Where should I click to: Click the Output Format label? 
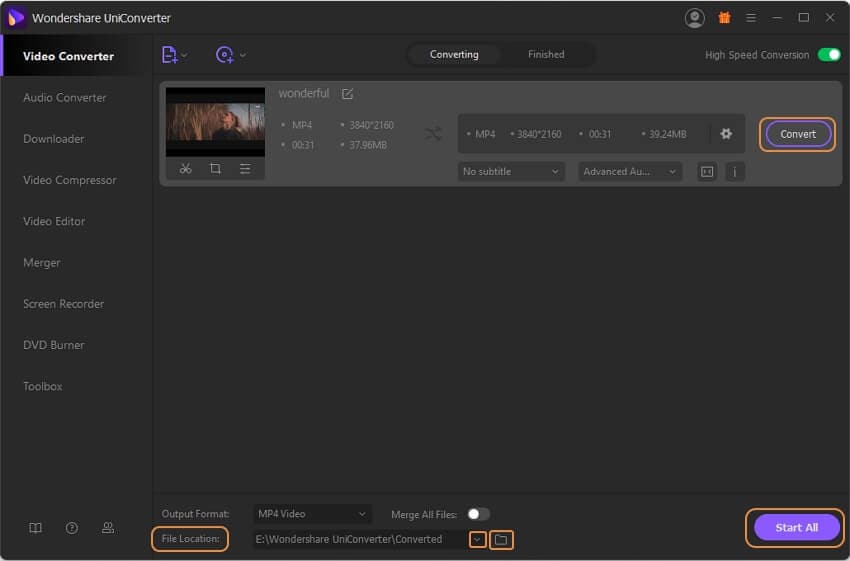[x=195, y=514]
